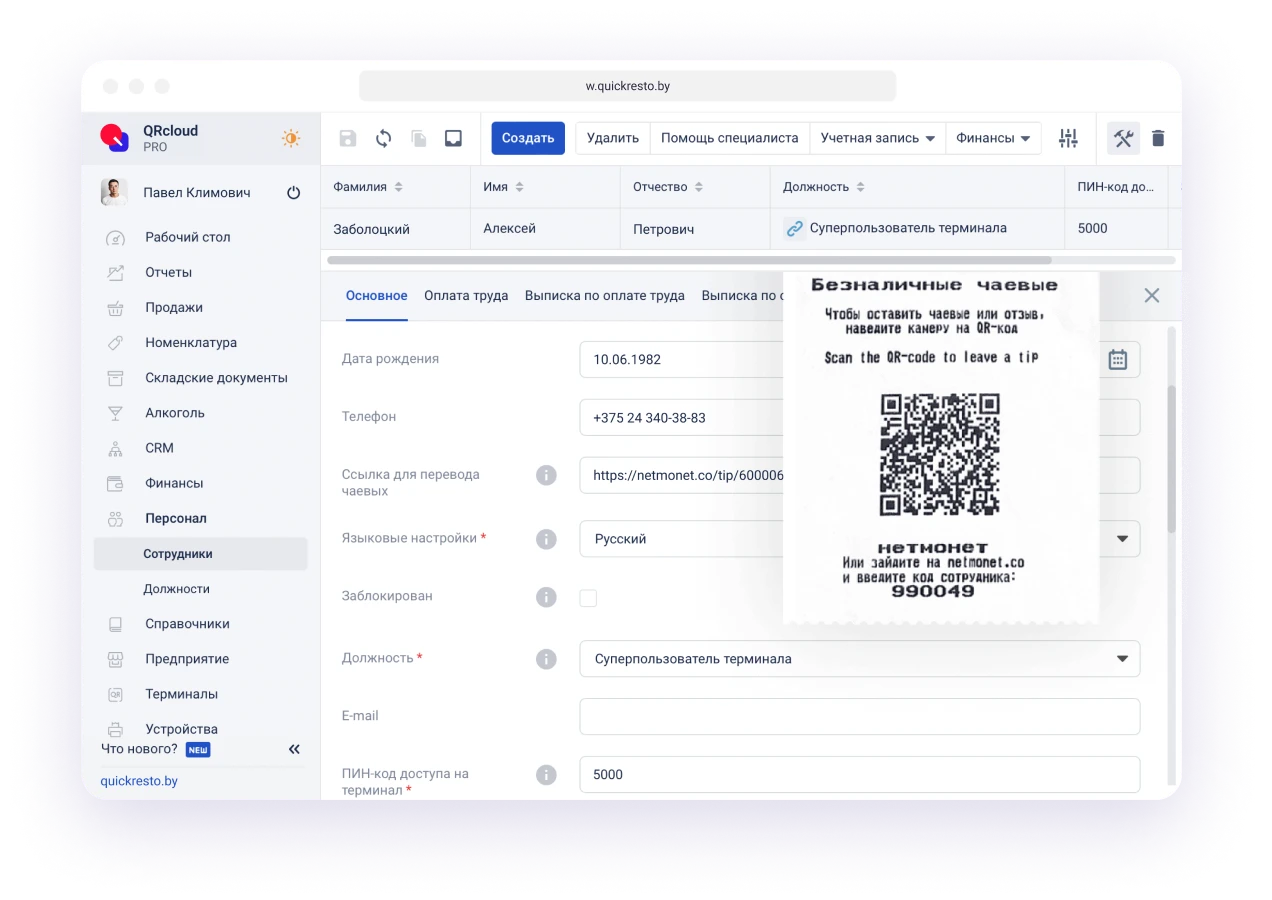This screenshot has width=1272, height=900.
Task: Click the refresh arrows icon in toolbar
Action: coord(383,138)
